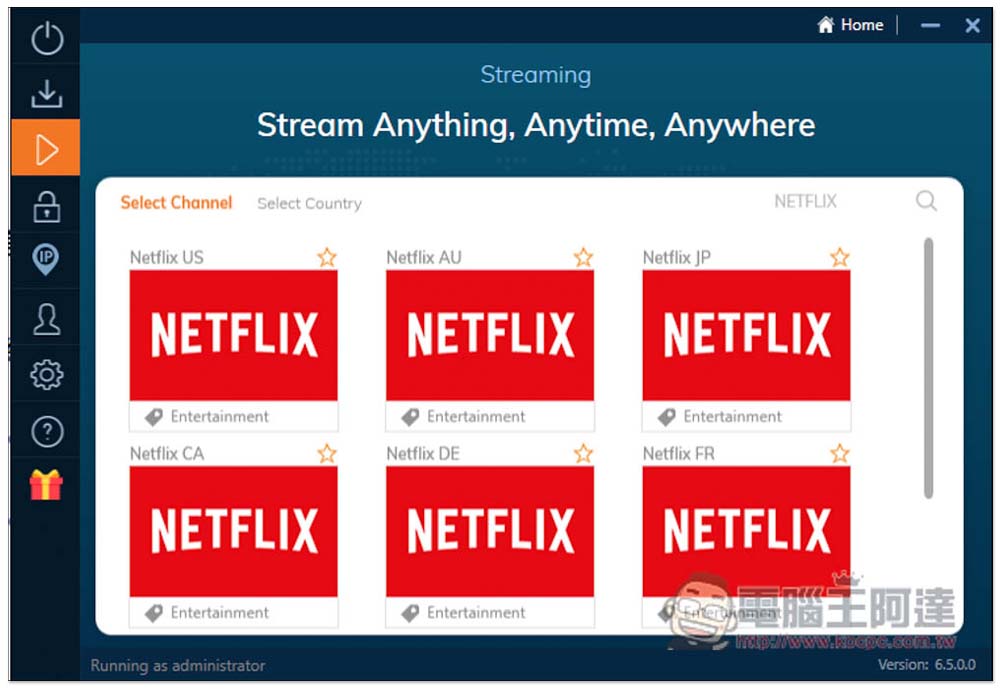
Task: Select the streaming play icon
Action: click(47, 149)
